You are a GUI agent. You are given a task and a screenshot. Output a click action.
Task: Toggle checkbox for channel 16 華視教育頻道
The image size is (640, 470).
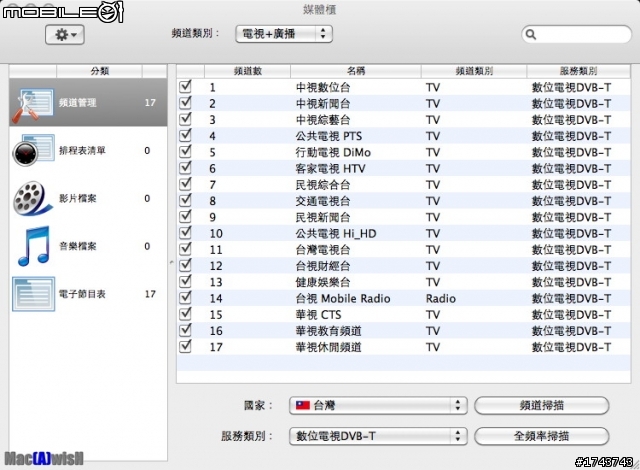(x=185, y=330)
